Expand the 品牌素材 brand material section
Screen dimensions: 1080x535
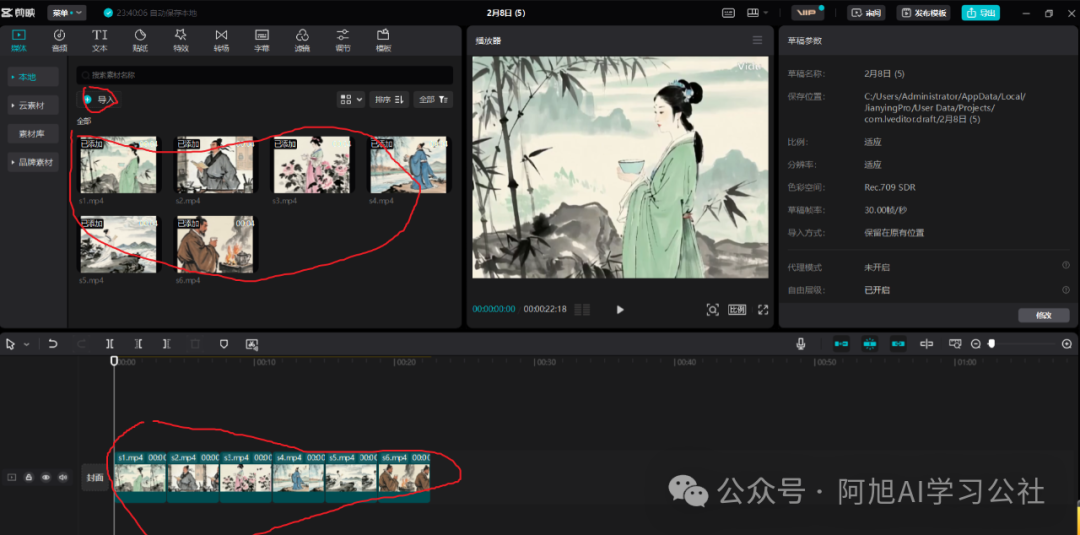point(32,162)
